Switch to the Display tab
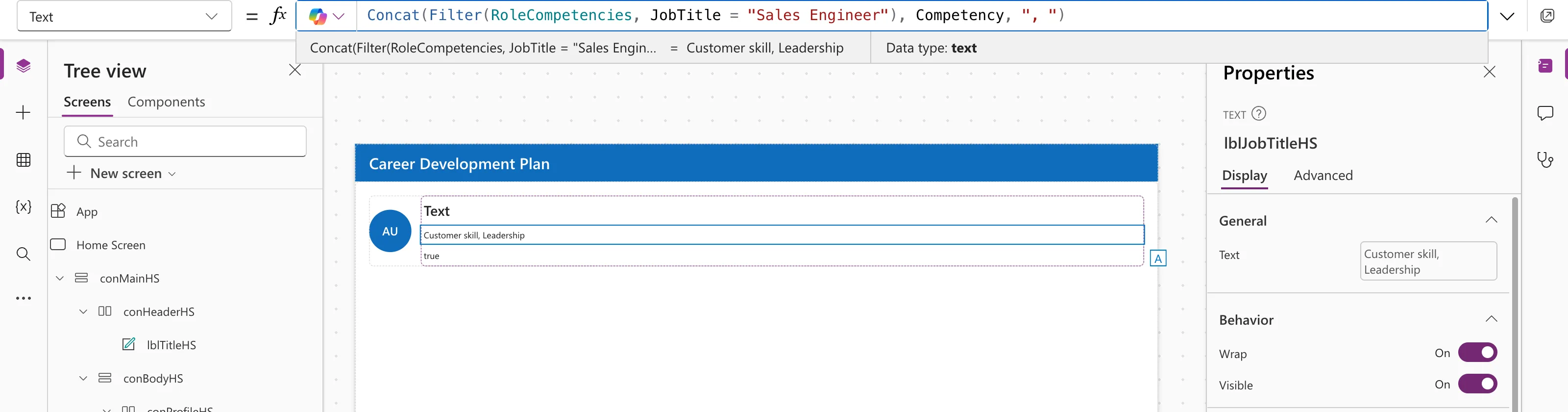This screenshot has width=1568, height=412. (1244, 176)
